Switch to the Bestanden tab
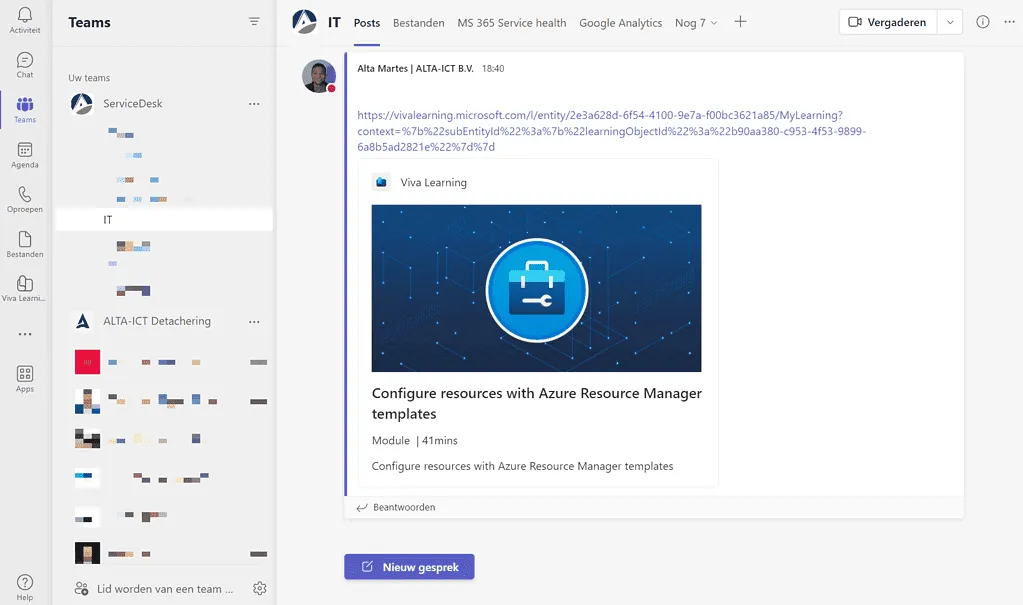Viewport: 1023px width, 605px height. (x=418, y=23)
